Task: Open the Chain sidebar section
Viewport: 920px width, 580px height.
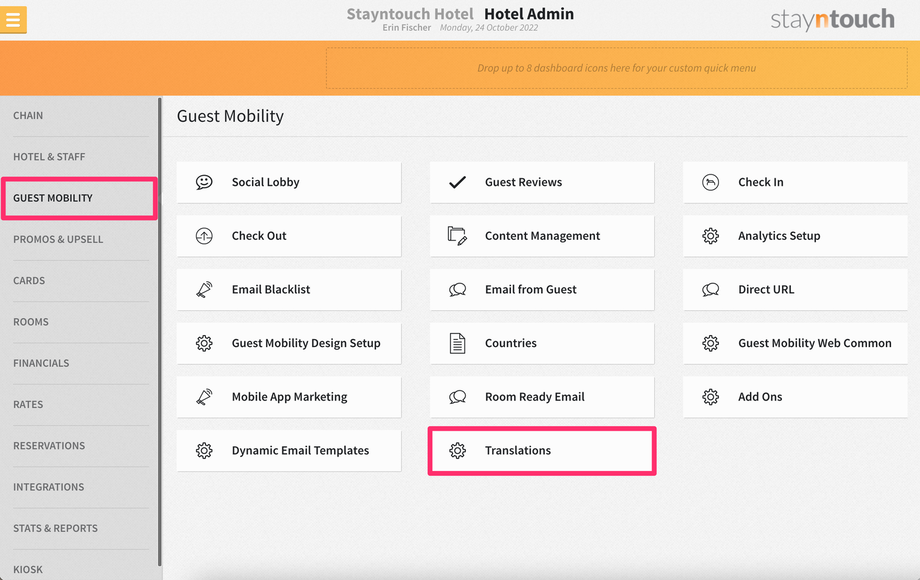Action: 80,116
